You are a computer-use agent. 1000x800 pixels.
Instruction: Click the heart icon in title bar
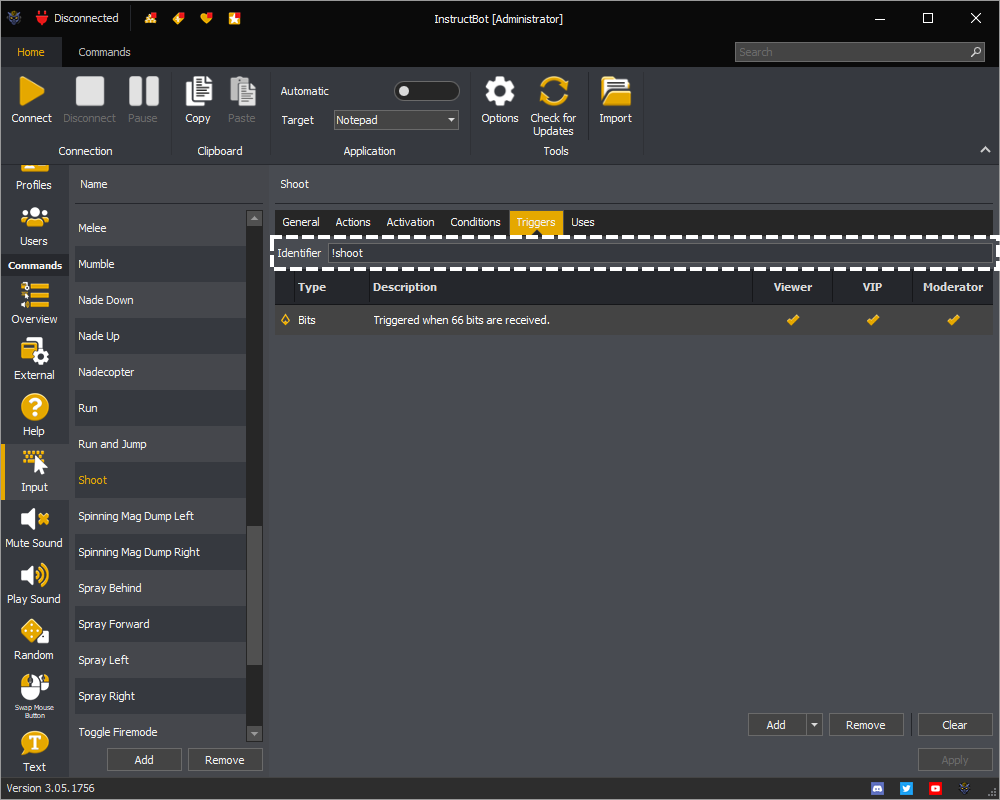[x=206, y=19]
